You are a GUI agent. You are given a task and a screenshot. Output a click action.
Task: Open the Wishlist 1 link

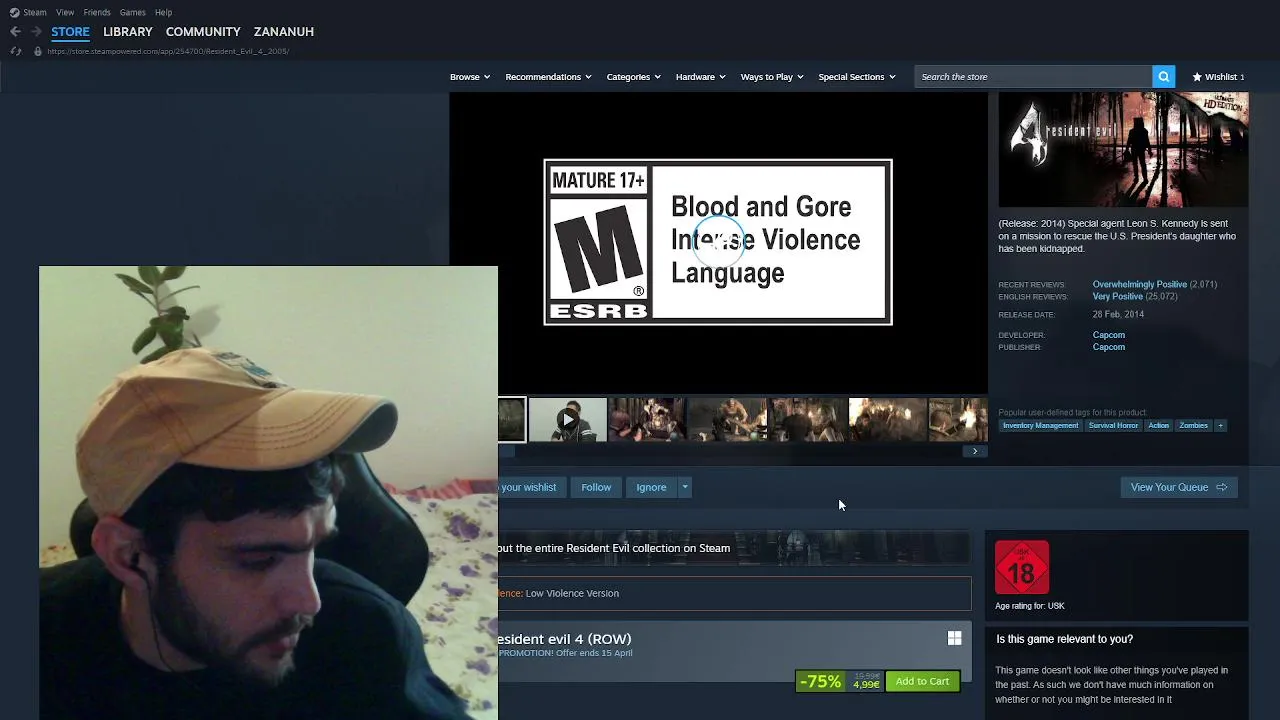(1218, 76)
